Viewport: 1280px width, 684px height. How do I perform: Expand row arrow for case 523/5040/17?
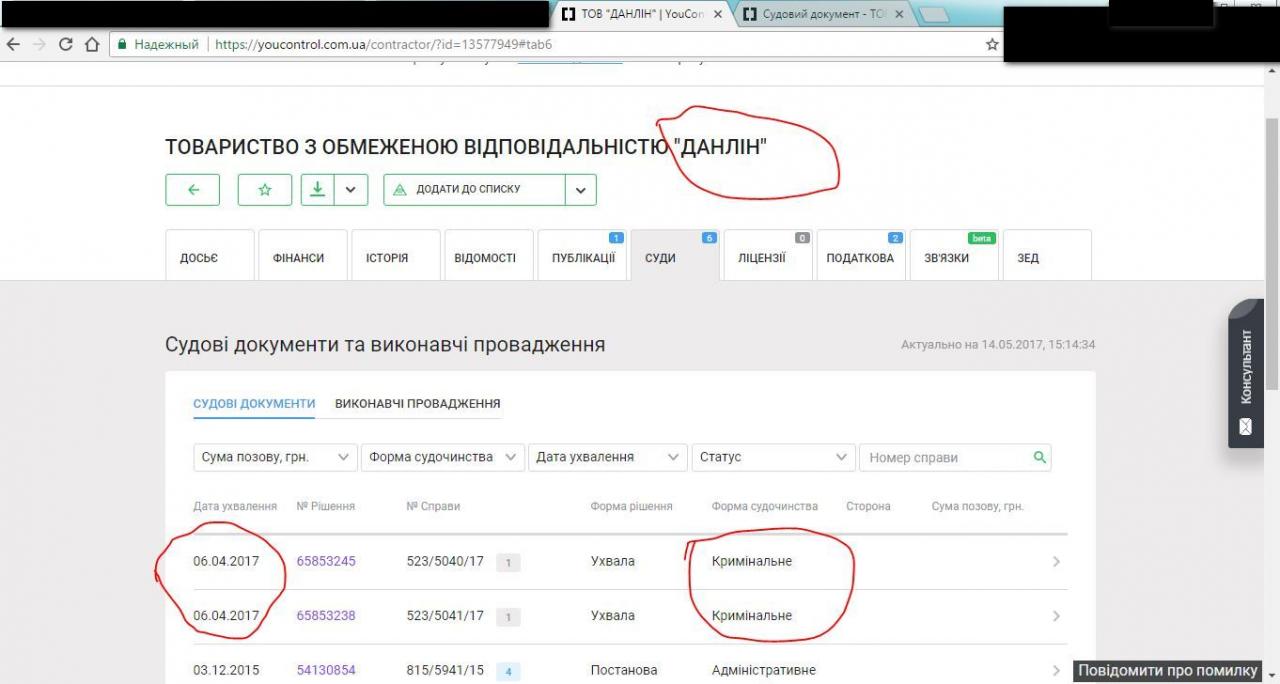1057,562
